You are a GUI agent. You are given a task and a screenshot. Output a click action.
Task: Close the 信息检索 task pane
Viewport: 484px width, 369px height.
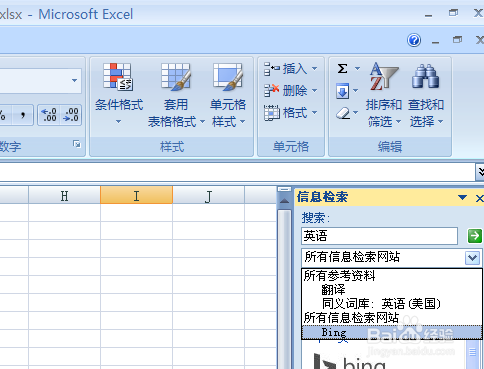[479, 198]
